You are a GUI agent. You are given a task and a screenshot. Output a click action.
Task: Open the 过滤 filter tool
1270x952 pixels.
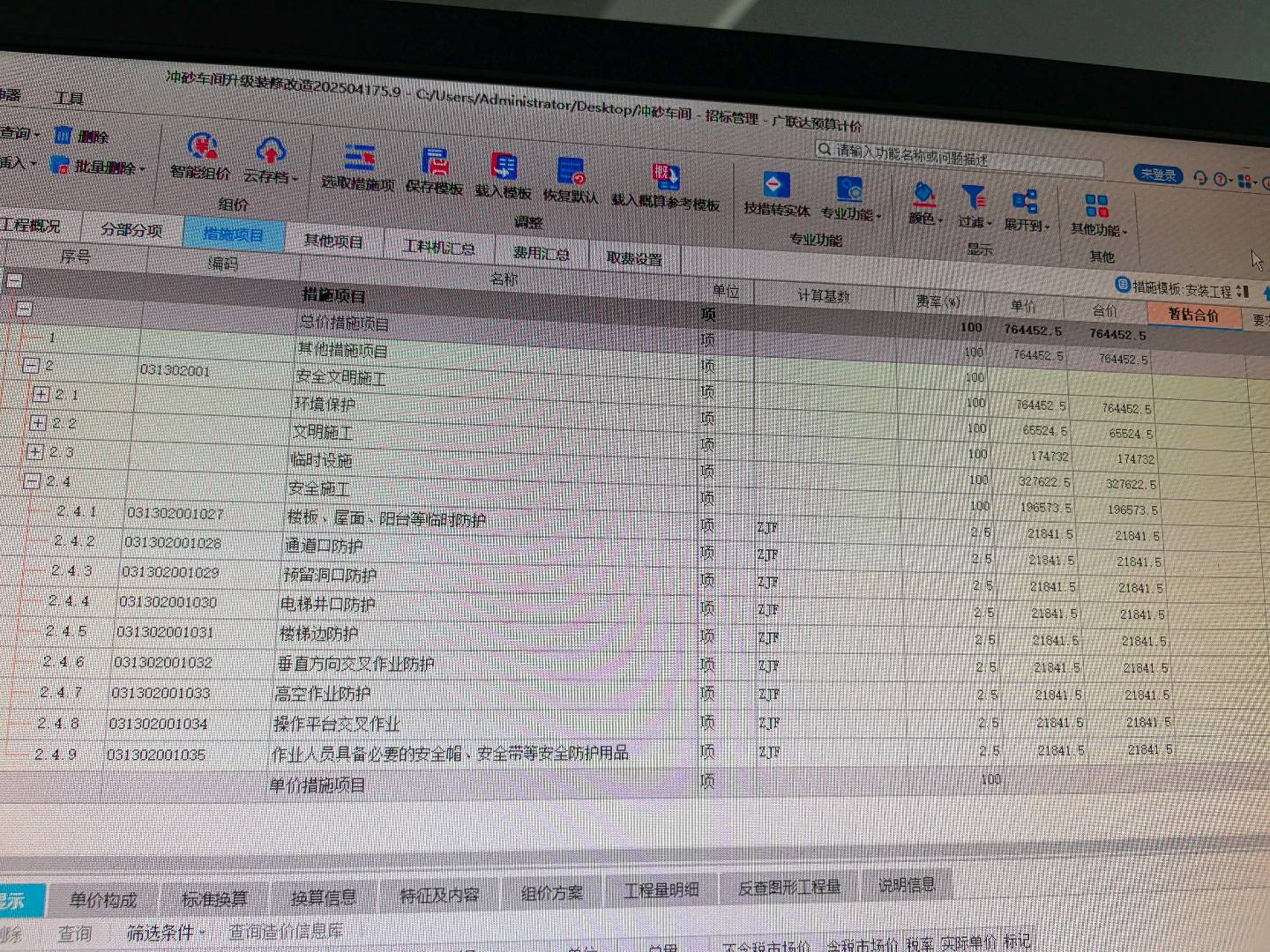975,208
